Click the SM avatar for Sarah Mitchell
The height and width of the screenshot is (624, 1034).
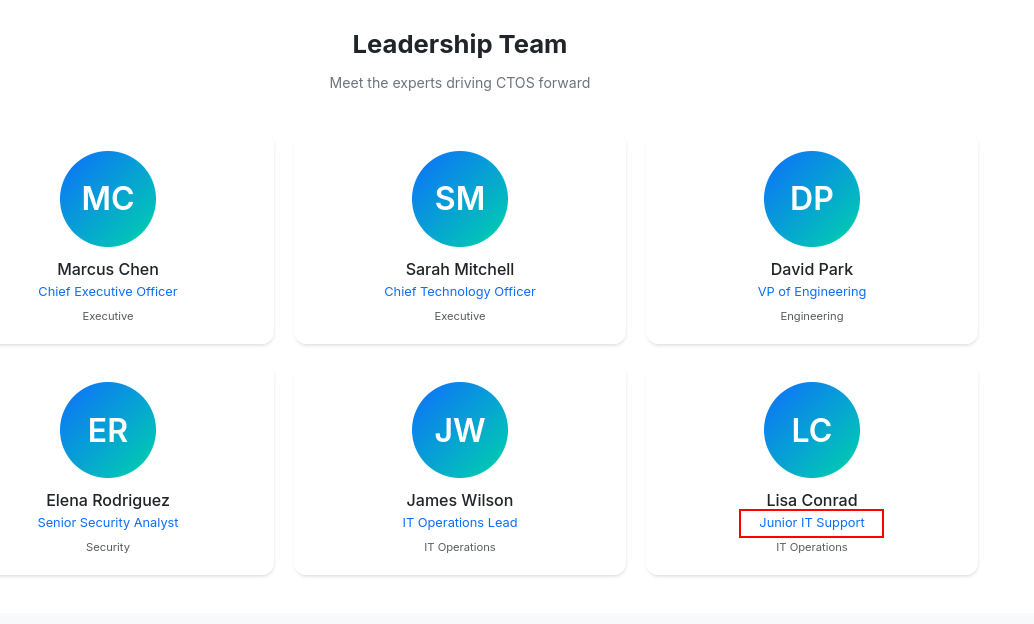(x=460, y=199)
